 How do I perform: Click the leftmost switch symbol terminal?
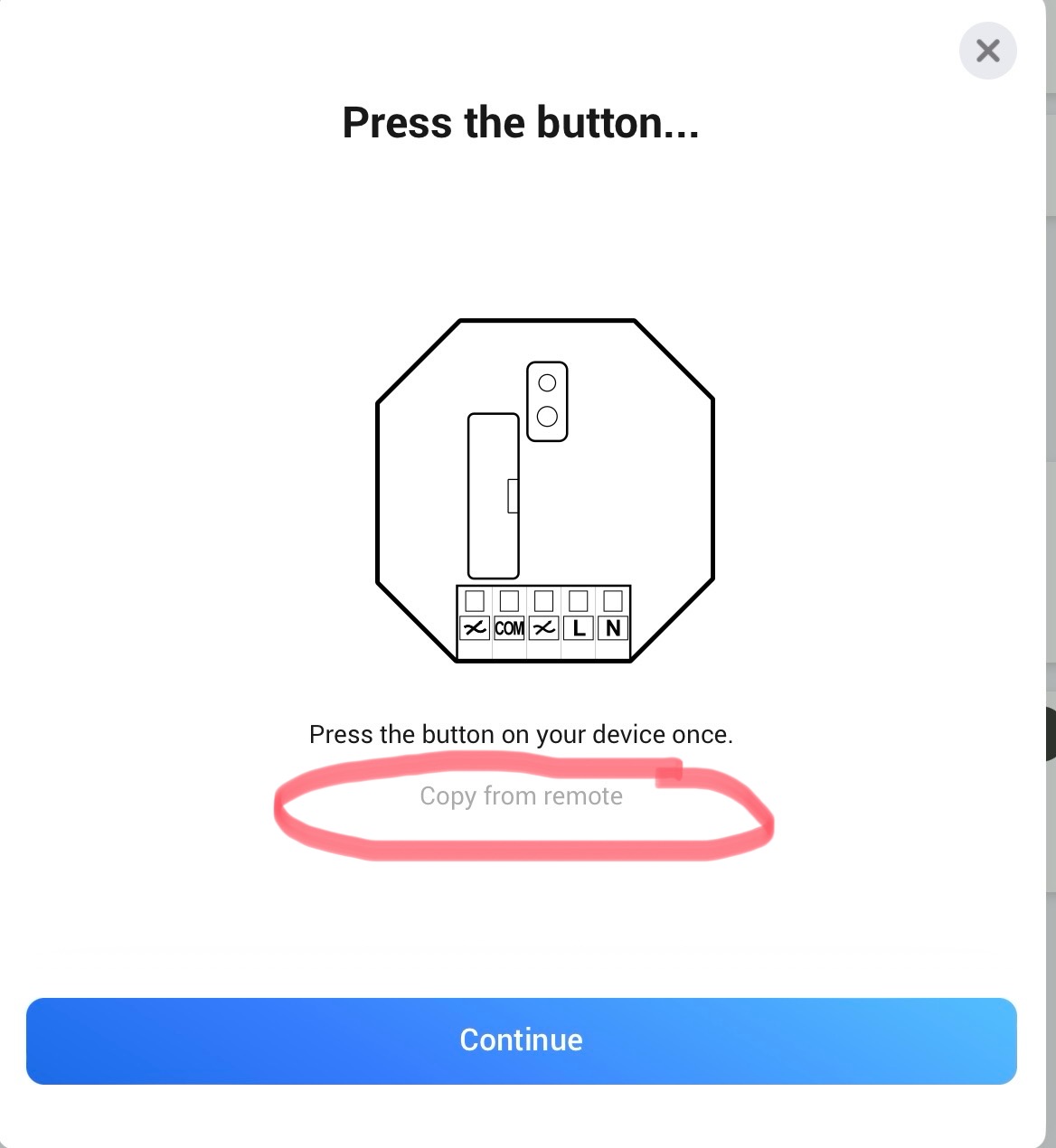475,627
